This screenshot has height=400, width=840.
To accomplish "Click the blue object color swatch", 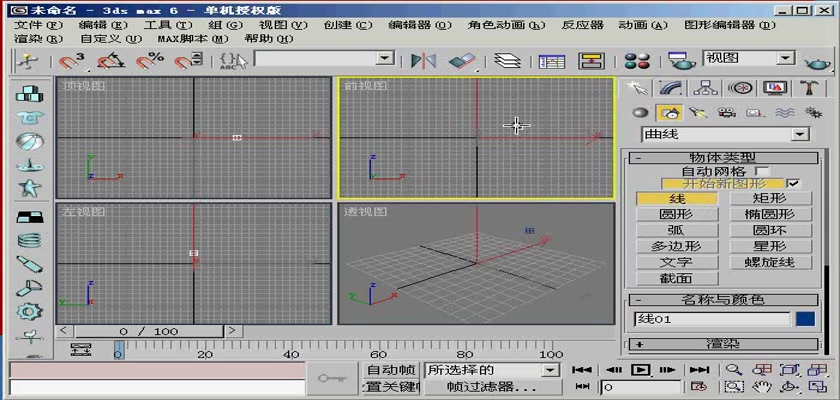I will (805, 319).
